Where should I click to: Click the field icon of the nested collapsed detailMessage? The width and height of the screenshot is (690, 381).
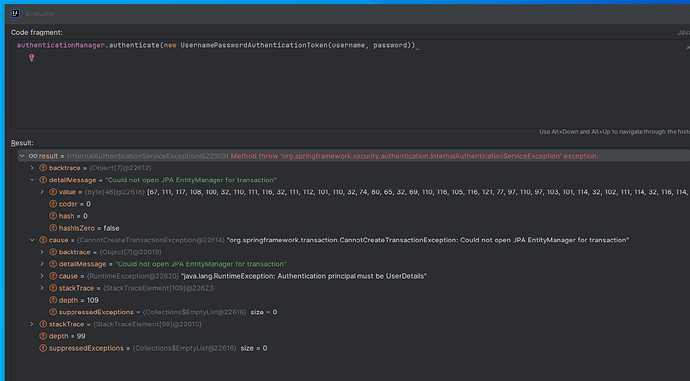point(53,264)
